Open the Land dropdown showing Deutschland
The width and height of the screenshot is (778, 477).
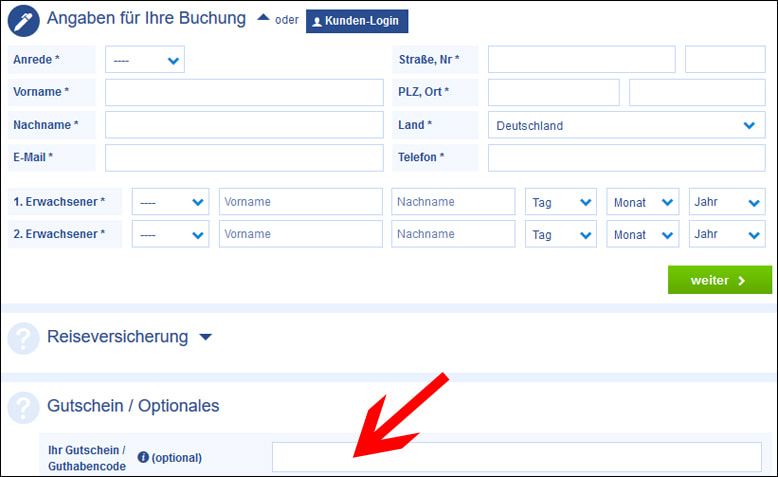tap(627, 125)
